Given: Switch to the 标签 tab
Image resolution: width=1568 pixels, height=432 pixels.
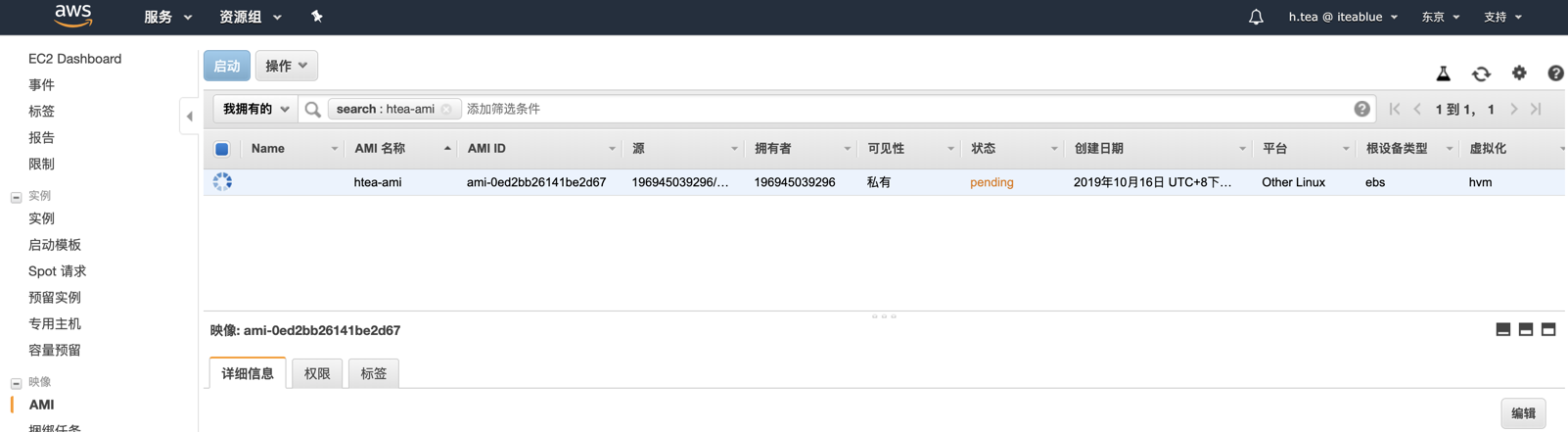Looking at the screenshot, I should (373, 373).
